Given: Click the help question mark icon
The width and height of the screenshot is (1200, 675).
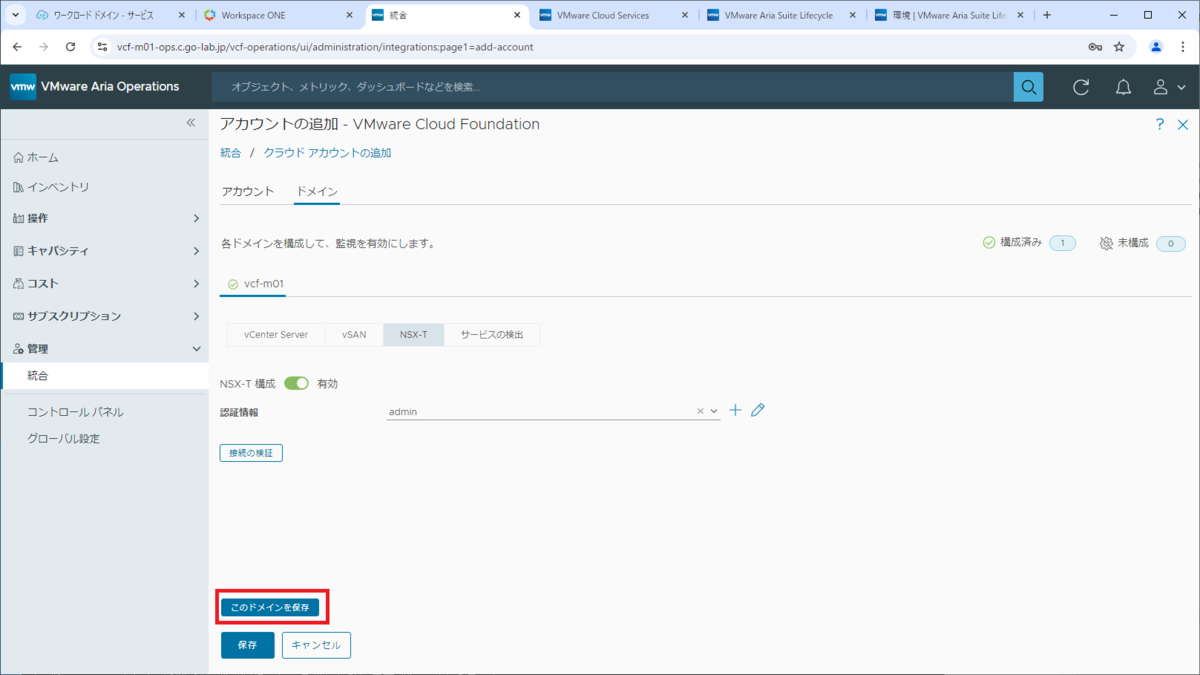Looking at the screenshot, I should pos(1160,125).
